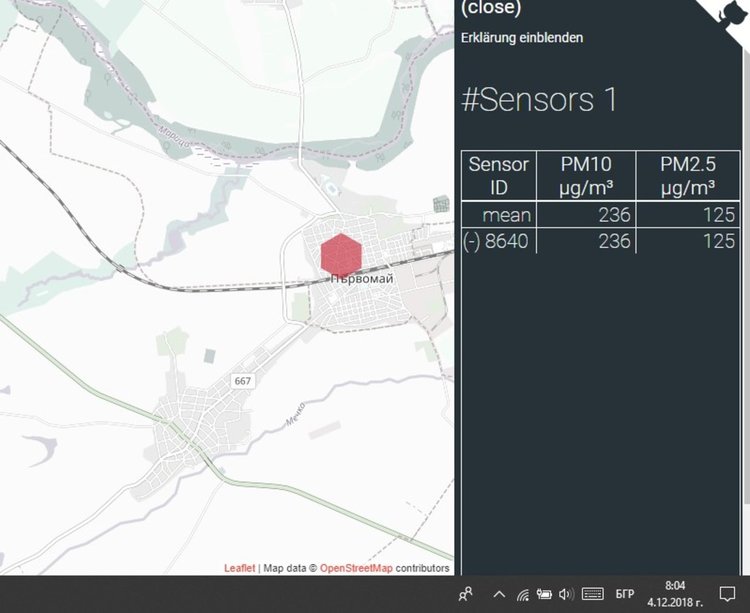Image resolution: width=750 pixels, height=613 pixels.
Task: Open the Action Center notification icon
Action: [x=727, y=594]
